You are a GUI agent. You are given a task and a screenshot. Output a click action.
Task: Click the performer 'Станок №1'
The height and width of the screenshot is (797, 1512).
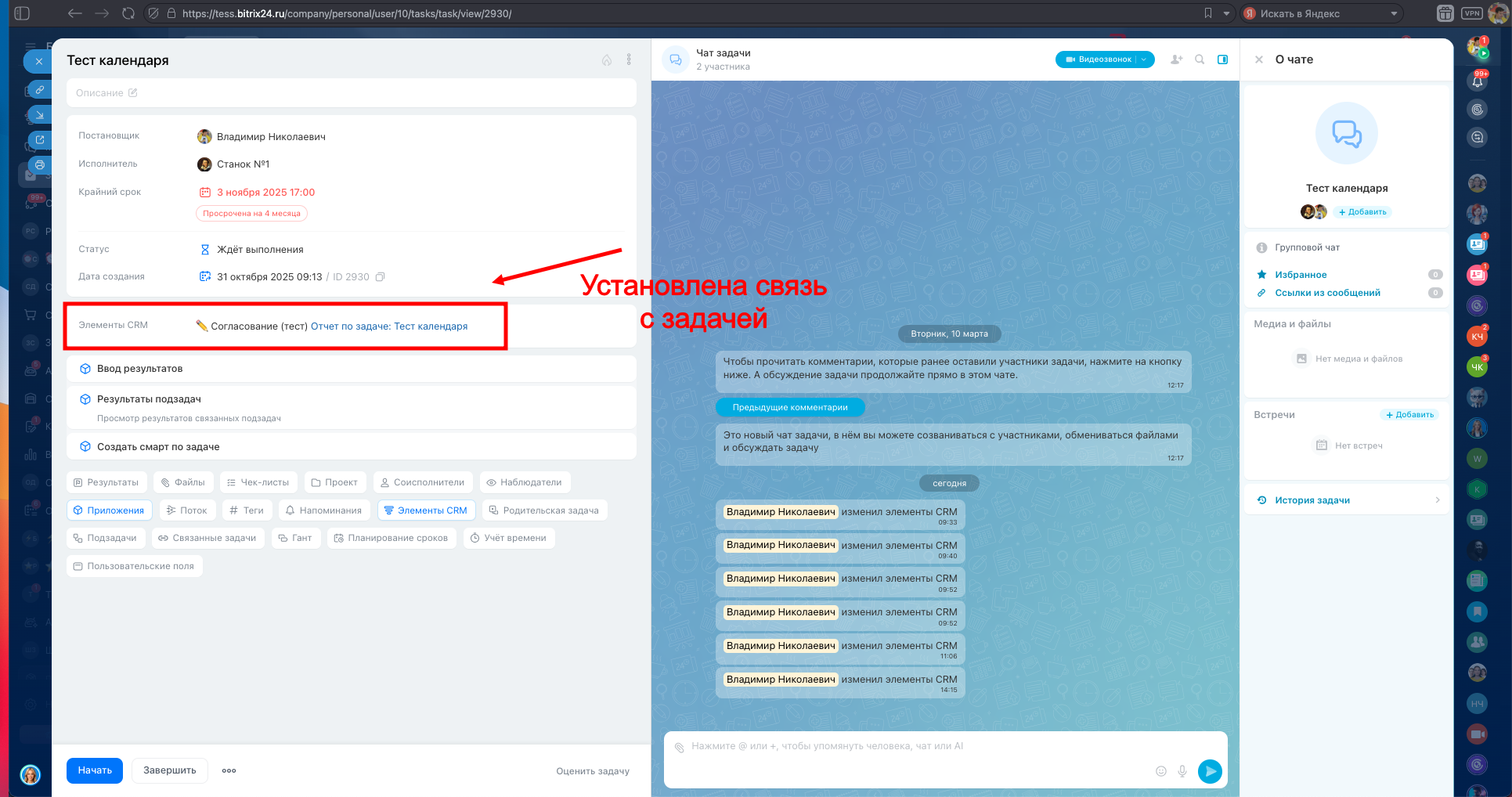[x=243, y=164]
